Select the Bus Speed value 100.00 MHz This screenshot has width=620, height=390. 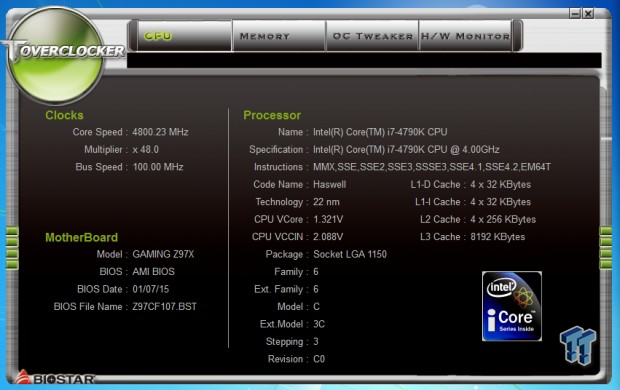pos(158,167)
